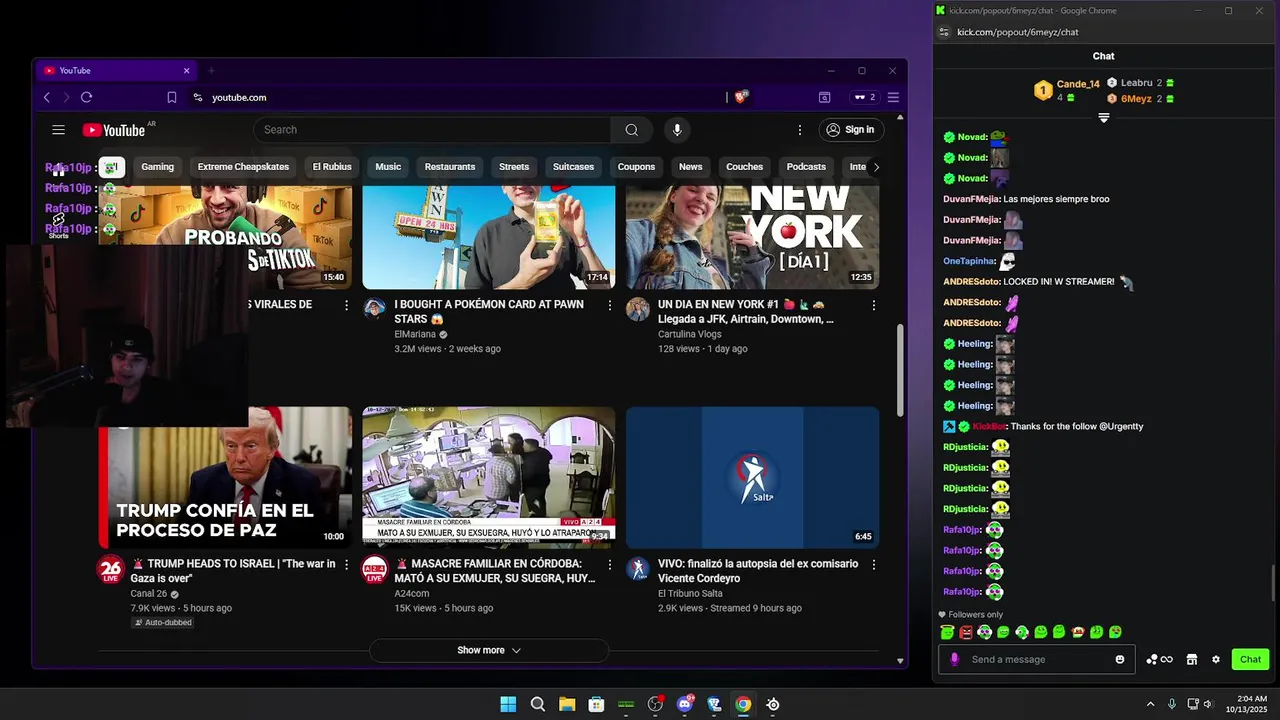Open ElMariana channel link
The width and height of the screenshot is (1280, 720).
coord(415,334)
